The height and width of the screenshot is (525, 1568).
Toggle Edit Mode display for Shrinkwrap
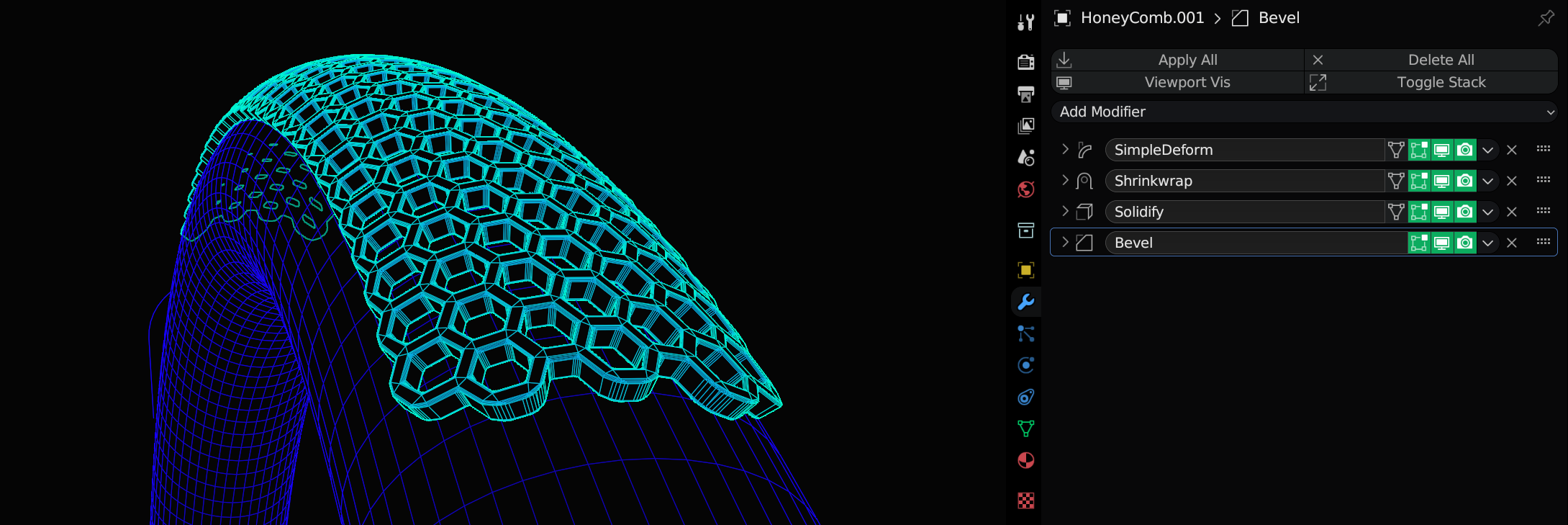1419,181
